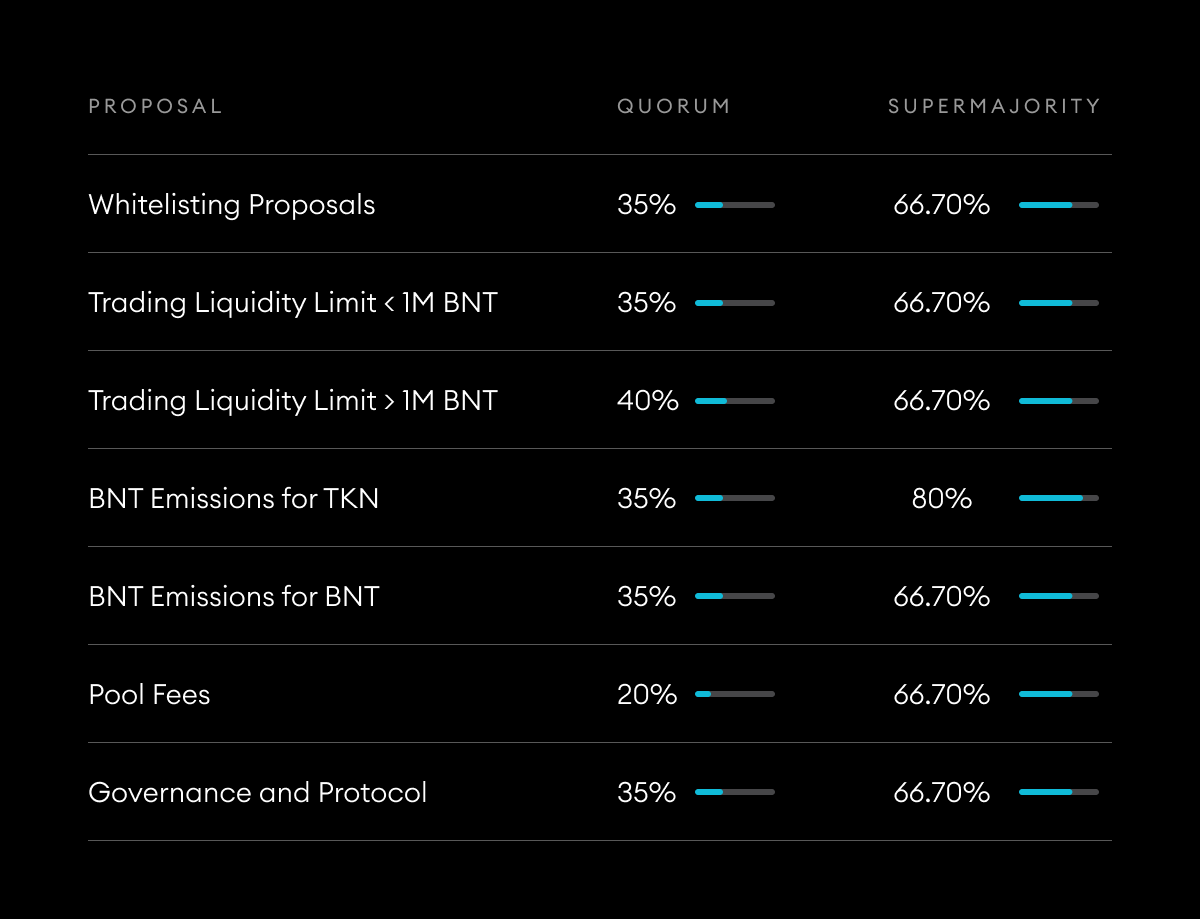Click Pool Fees supermajority progress bar
1200x919 pixels.
1058,694
